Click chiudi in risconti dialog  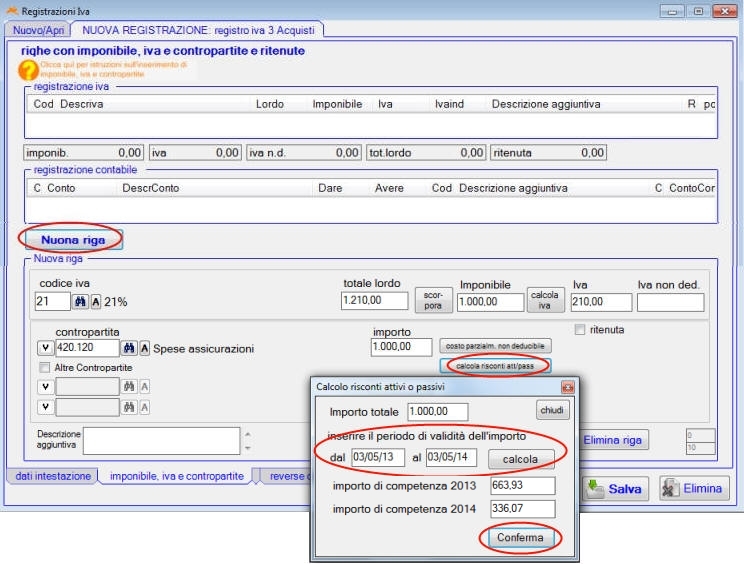click(x=552, y=410)
